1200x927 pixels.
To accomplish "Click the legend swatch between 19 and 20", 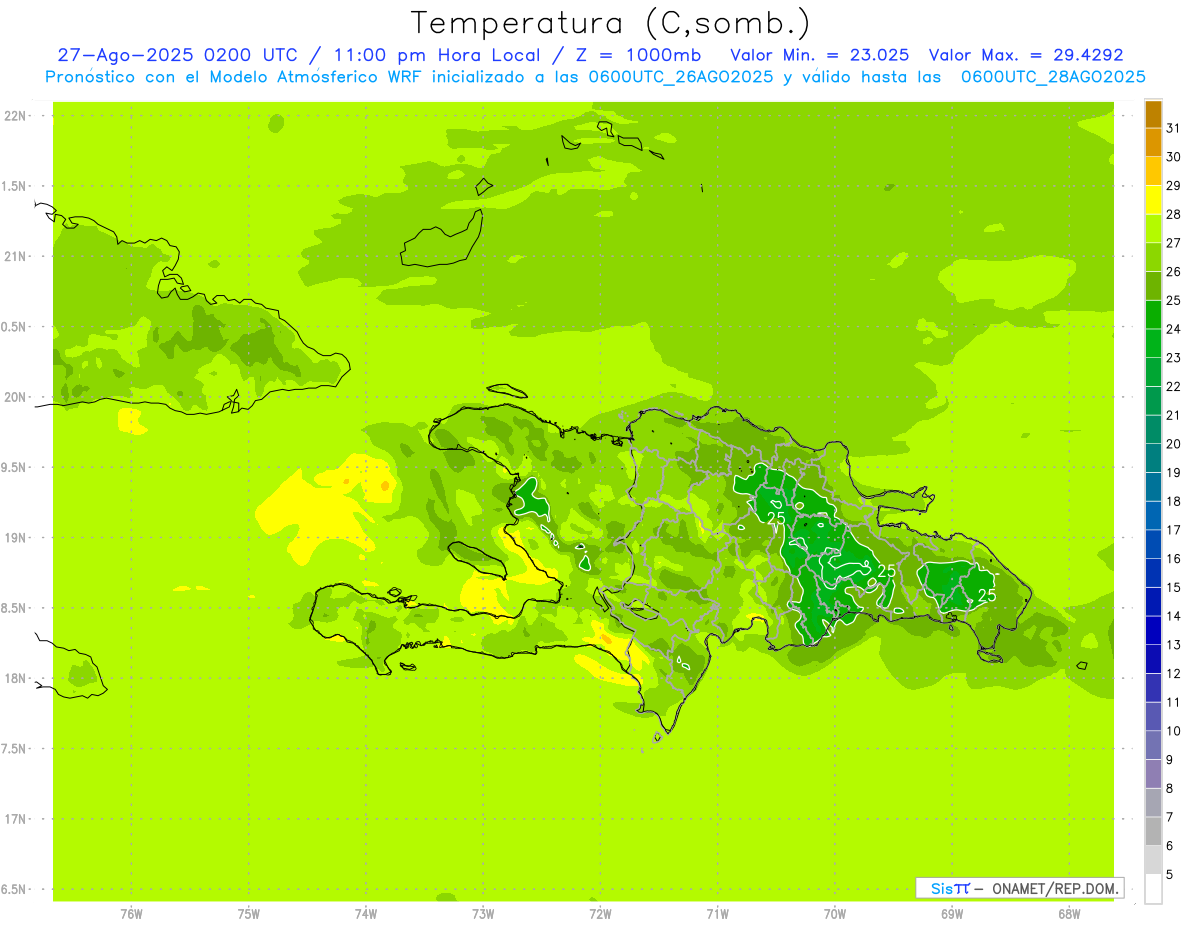I will click(x=1153, y=458).
